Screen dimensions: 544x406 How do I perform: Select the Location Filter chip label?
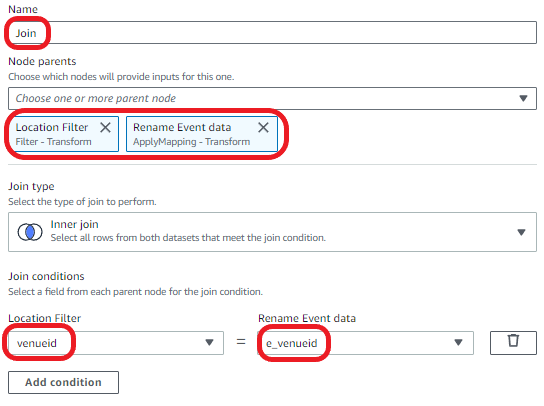(52, 127)
